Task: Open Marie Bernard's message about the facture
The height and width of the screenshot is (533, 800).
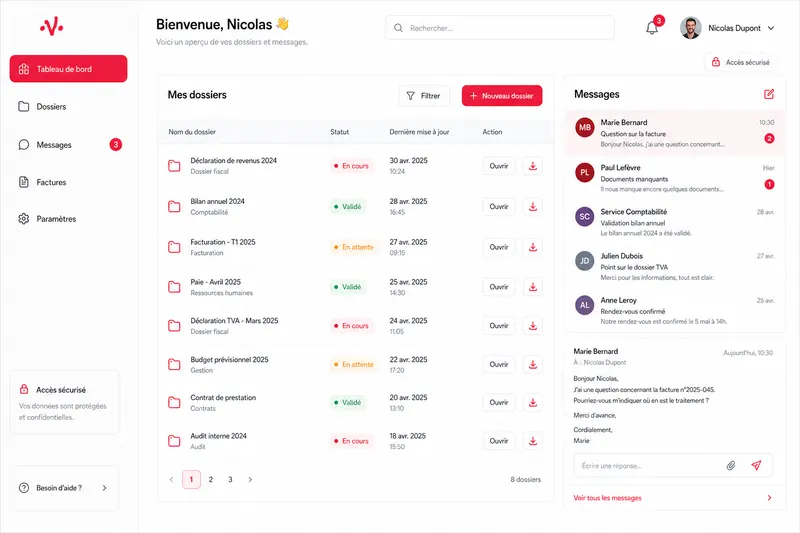Action: coord(675,133)
